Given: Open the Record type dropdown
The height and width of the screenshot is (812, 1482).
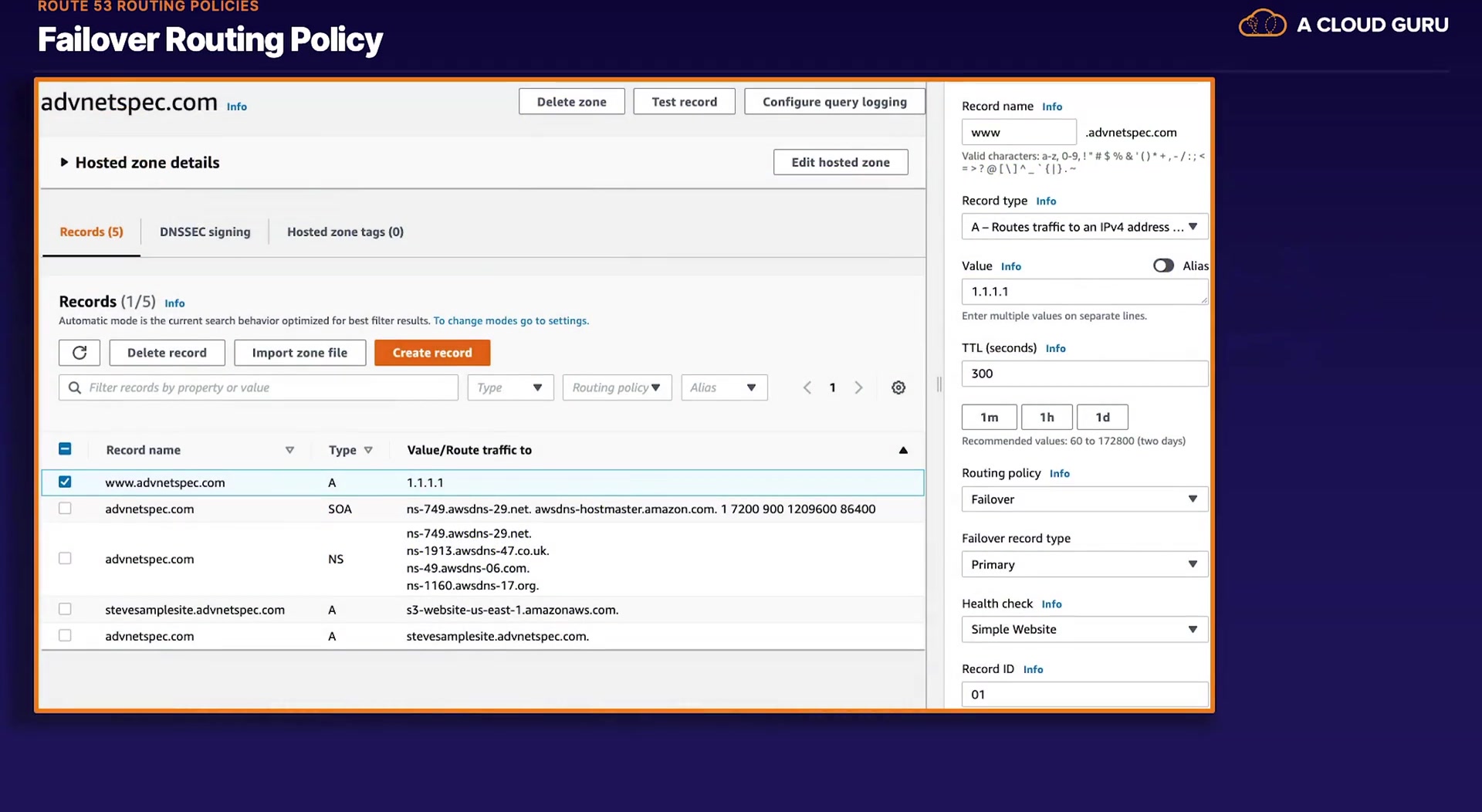Looking at the screenshot, I should tap(1084, 227).
